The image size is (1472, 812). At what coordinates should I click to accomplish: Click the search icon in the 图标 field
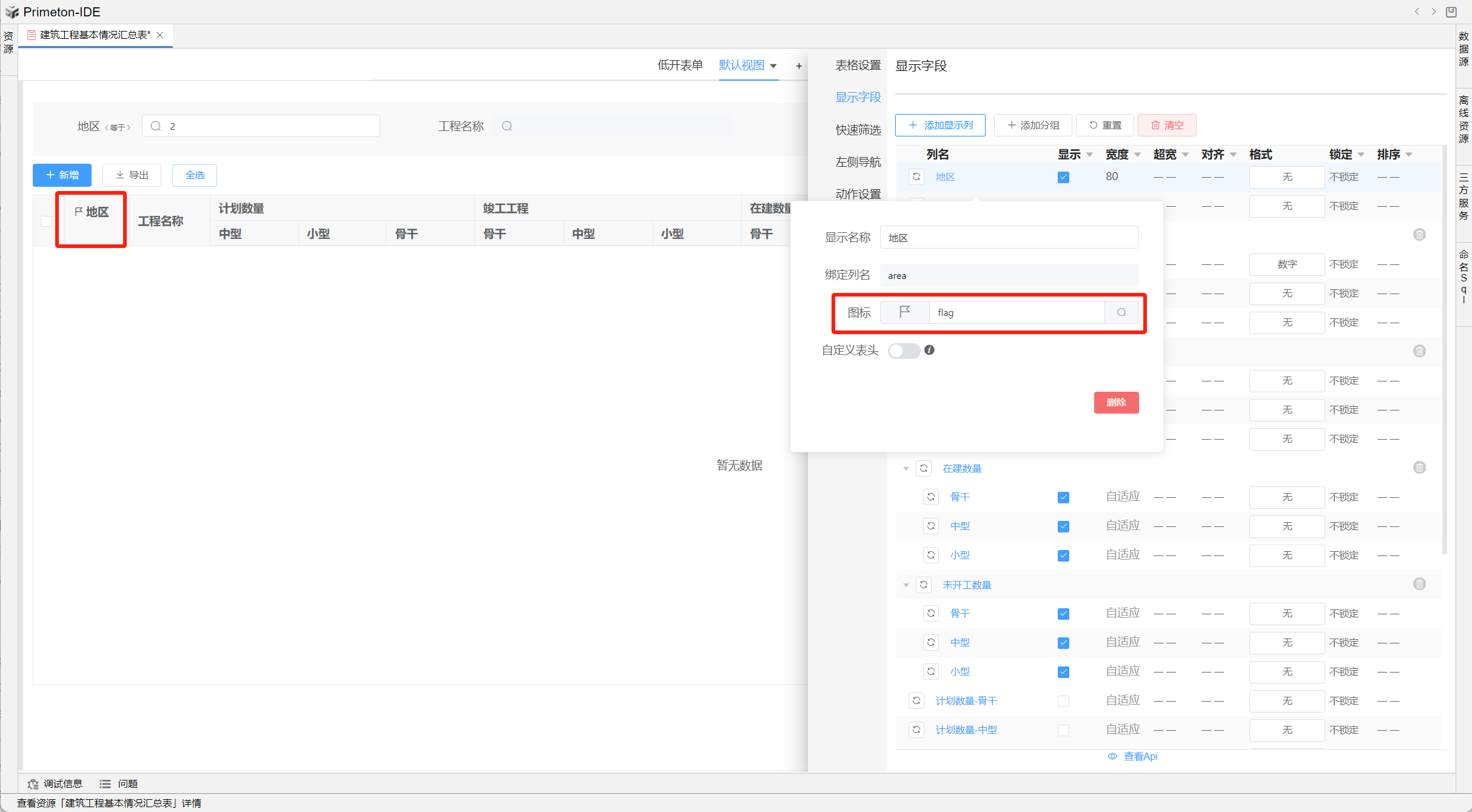[x=1121, y=312]
